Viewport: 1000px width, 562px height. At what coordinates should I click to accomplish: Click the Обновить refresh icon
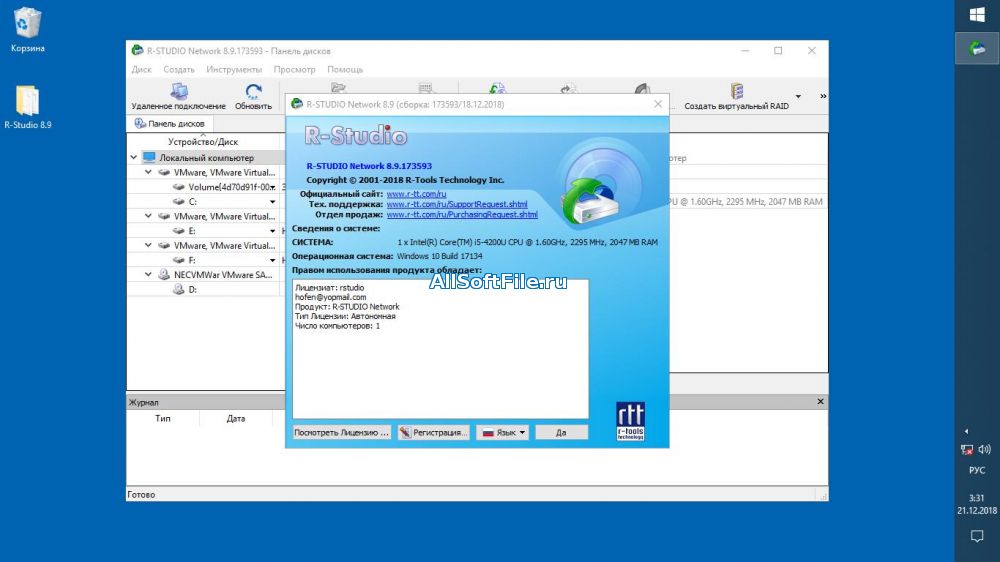click(253, 92)
